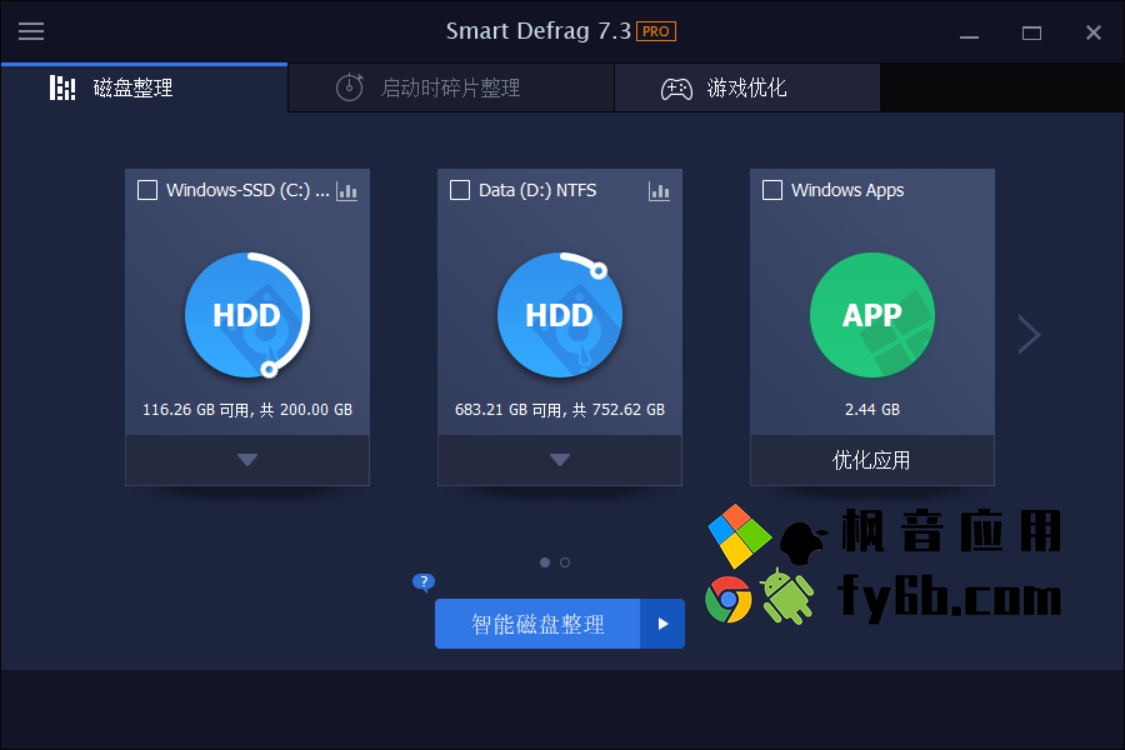
Task: Open fragmentation chart for Data (D:)
Action: (x=659, y=191)
